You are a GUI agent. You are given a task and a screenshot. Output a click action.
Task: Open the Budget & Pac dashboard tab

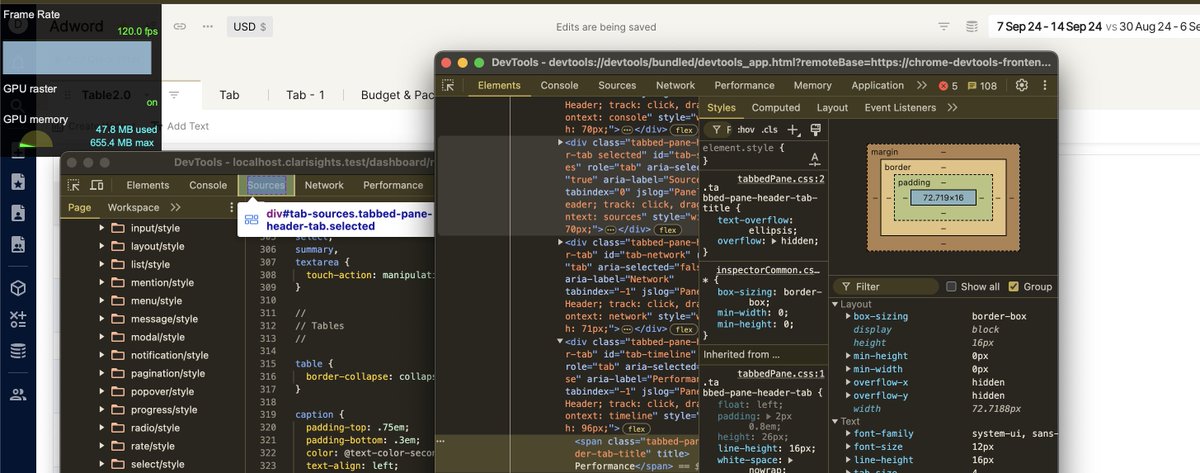pyautogui.click(x=397, y=95)
